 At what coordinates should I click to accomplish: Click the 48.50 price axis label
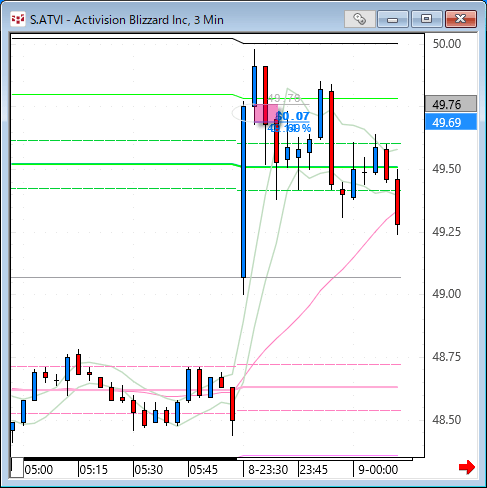click(x=447, y=419)
